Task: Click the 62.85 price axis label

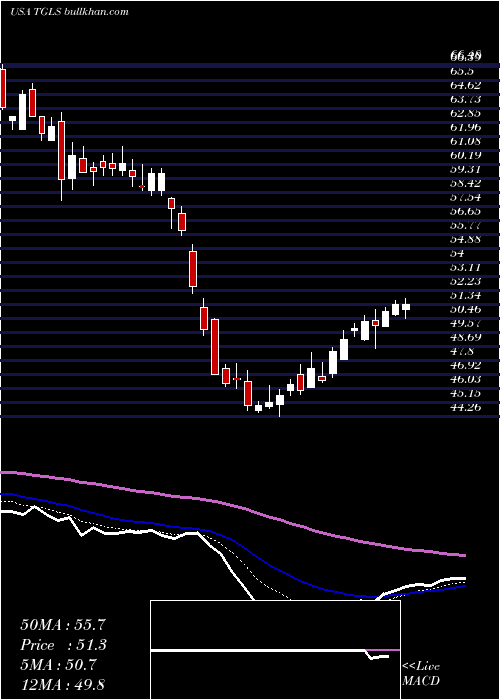Action: click(466, 113)
